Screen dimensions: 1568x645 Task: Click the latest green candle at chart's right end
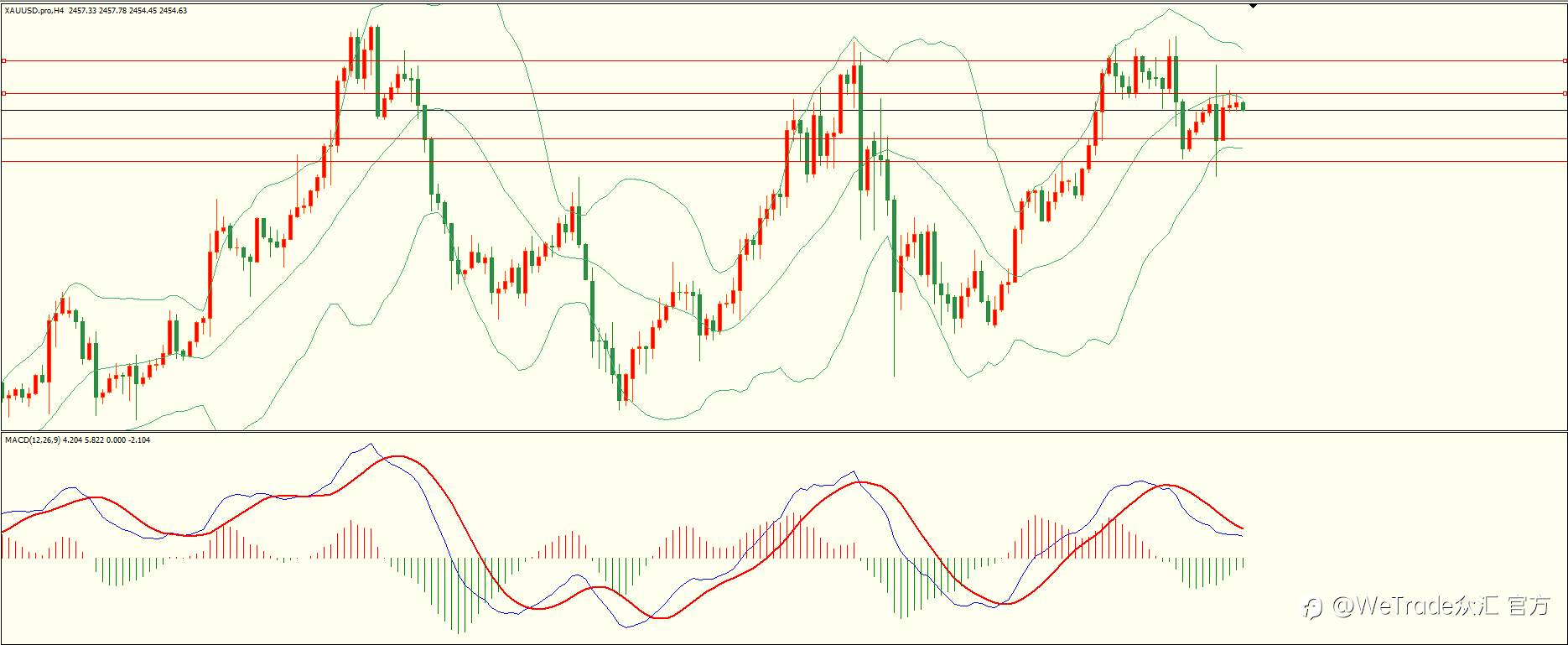click(x=1243, y=106)
